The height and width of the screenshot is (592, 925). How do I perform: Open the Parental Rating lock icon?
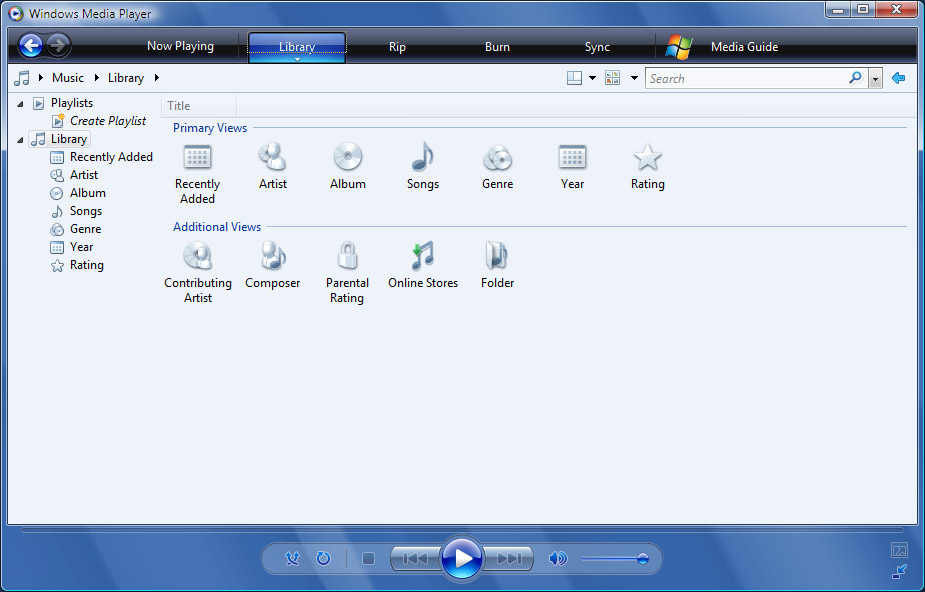[347, 257]
